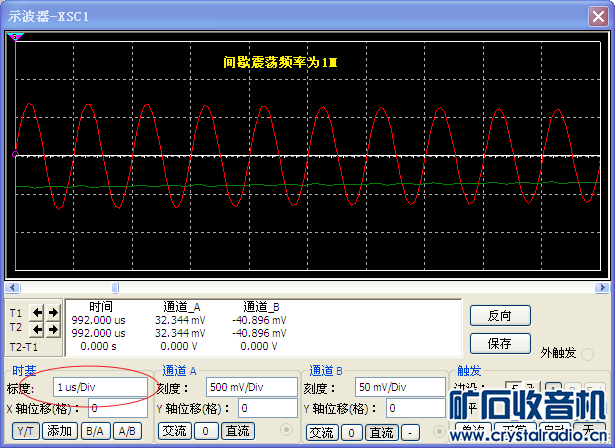The width and height of the screenshot is (615, 448).
Task: Click the 反向 (Reverse) button
Action: (x=499, y=315)
